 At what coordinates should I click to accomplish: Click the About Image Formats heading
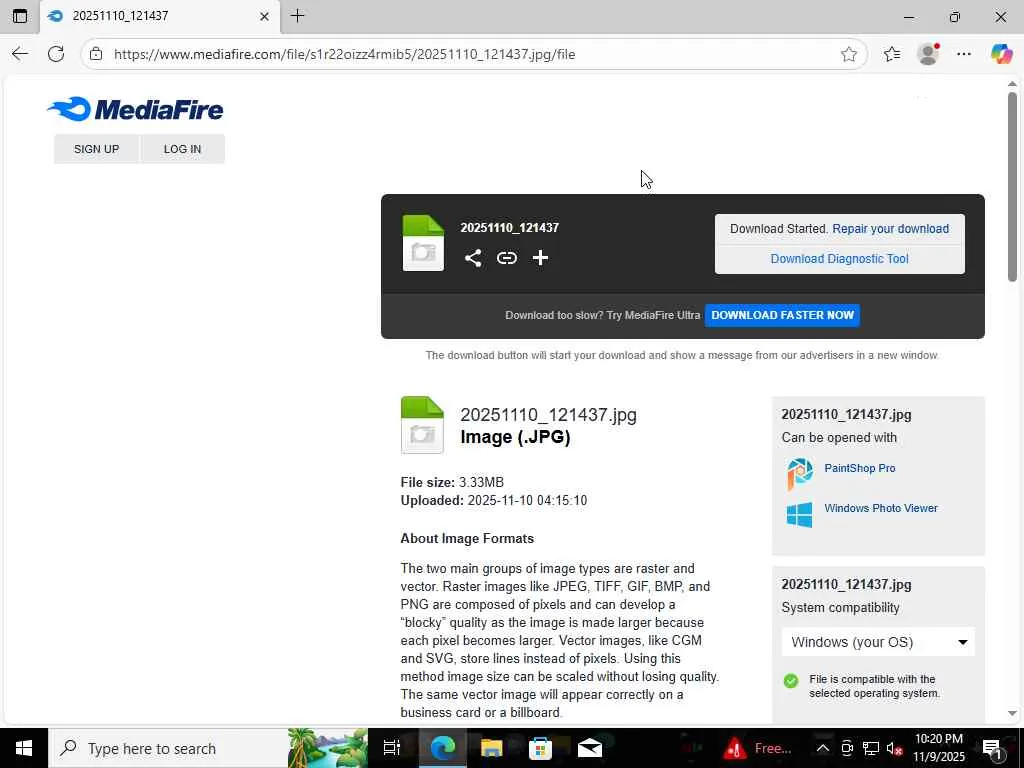tap(467, 538)
